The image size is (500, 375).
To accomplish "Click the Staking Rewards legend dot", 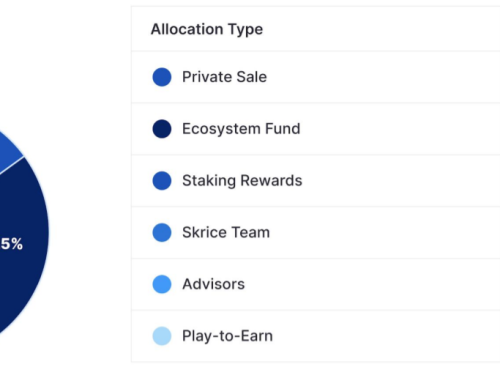I will tap(162, 181).
